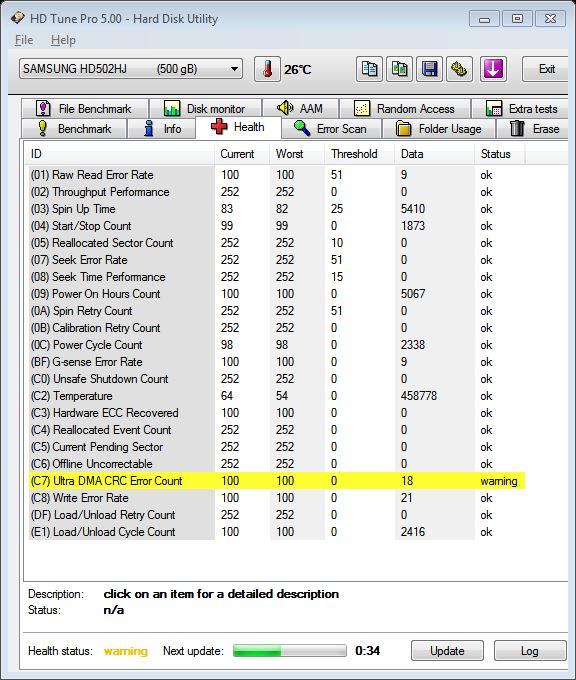Select the highlighted (C7) Ultra DMA CRC Error Count row
This screenshot has width=576, height=680.
point(277,481)
